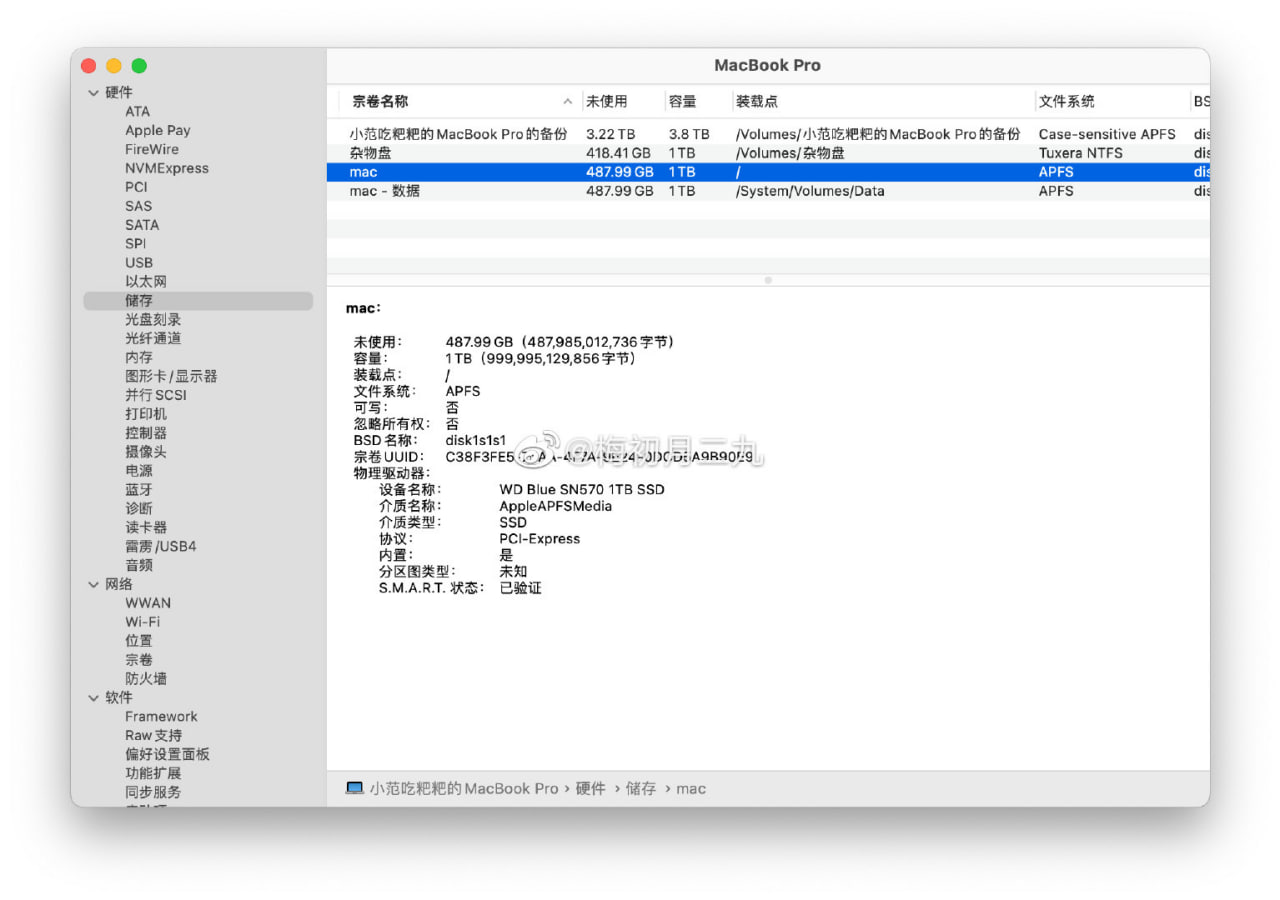
Task: Collapse the 软件 section in the sidebar
Action: (x=94, y=698)
